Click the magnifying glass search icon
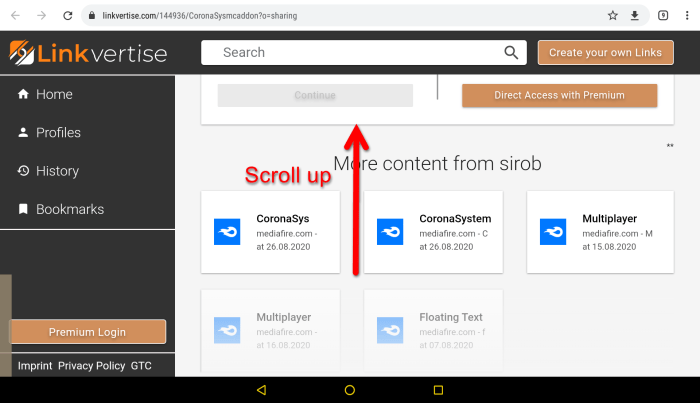The image size is (700, 403). [x=511, y=53]
